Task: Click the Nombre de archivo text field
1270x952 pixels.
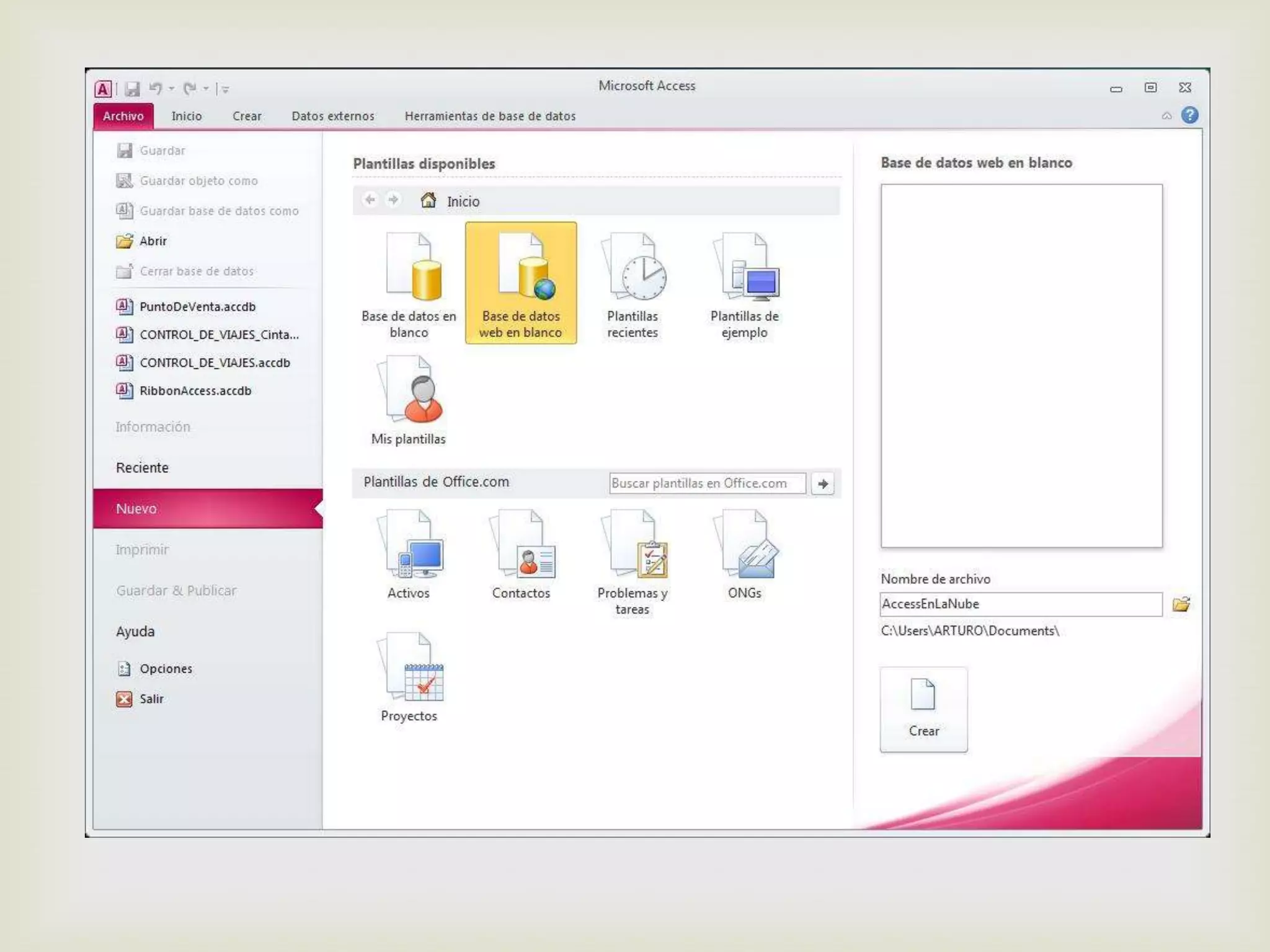Action: pyautogui.click(x=1020, y=604)
